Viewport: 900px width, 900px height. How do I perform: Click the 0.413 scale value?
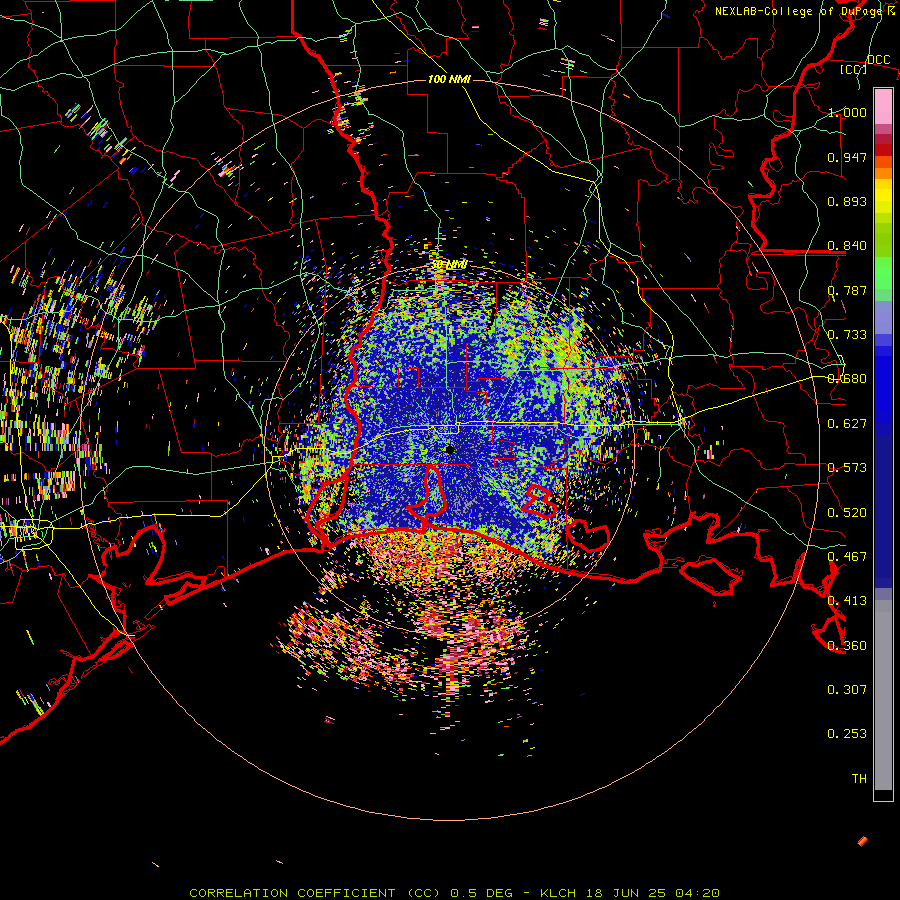click(847, 601)
